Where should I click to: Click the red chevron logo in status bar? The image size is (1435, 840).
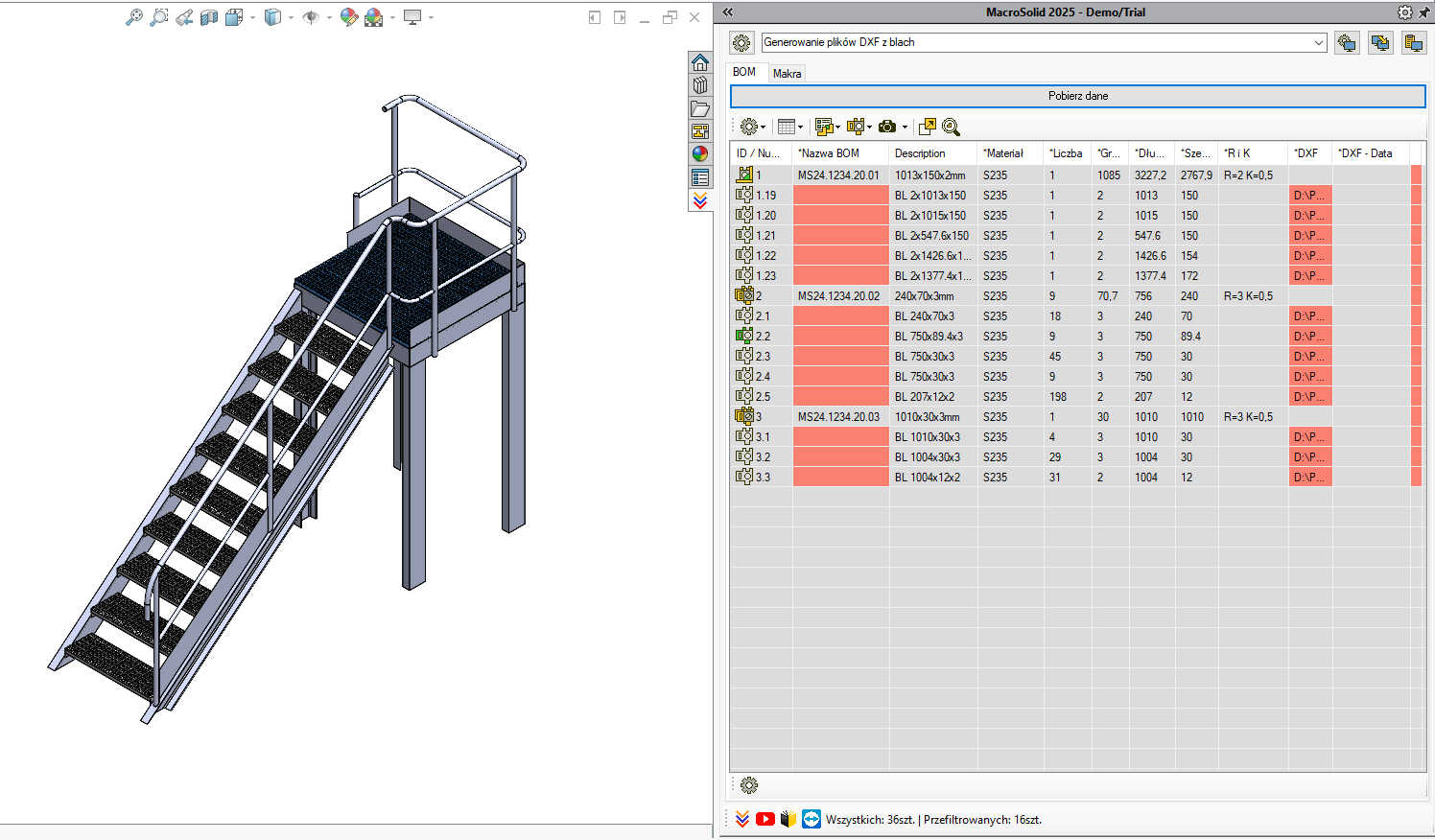click(742, 819)
